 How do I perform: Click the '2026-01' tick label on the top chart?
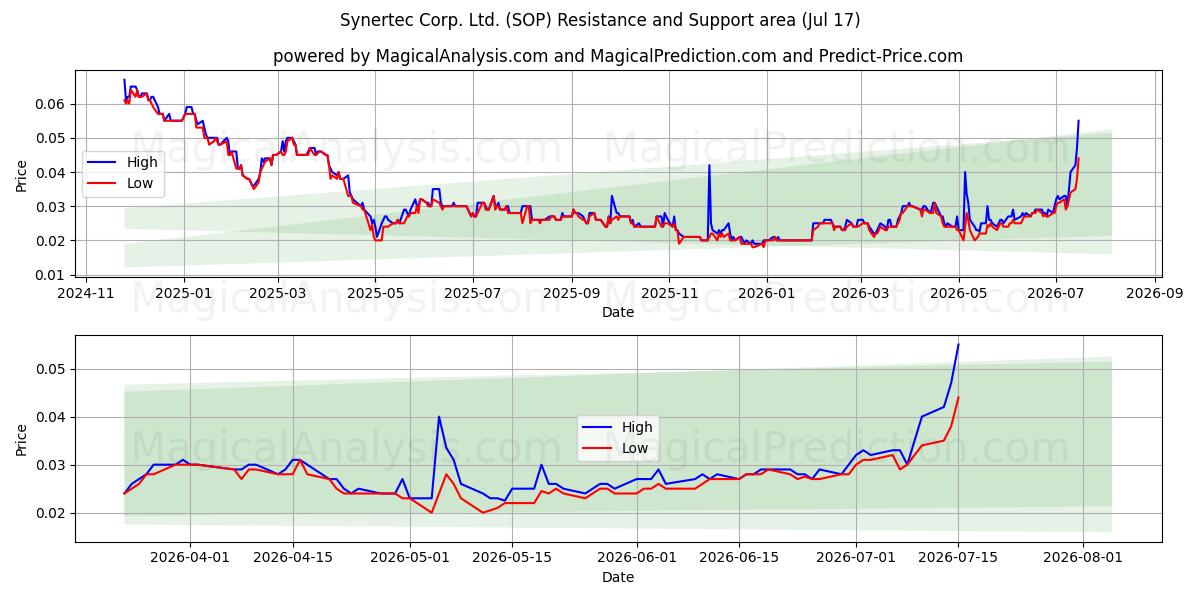pos(767,293)
